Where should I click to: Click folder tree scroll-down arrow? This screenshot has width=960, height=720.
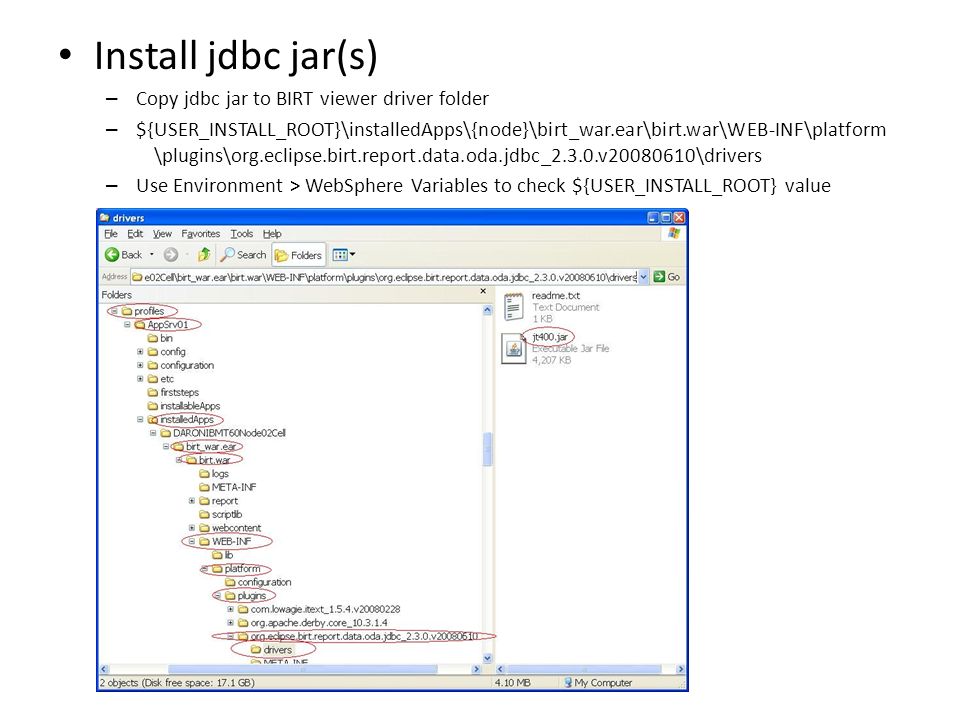[x=487, y=658]
